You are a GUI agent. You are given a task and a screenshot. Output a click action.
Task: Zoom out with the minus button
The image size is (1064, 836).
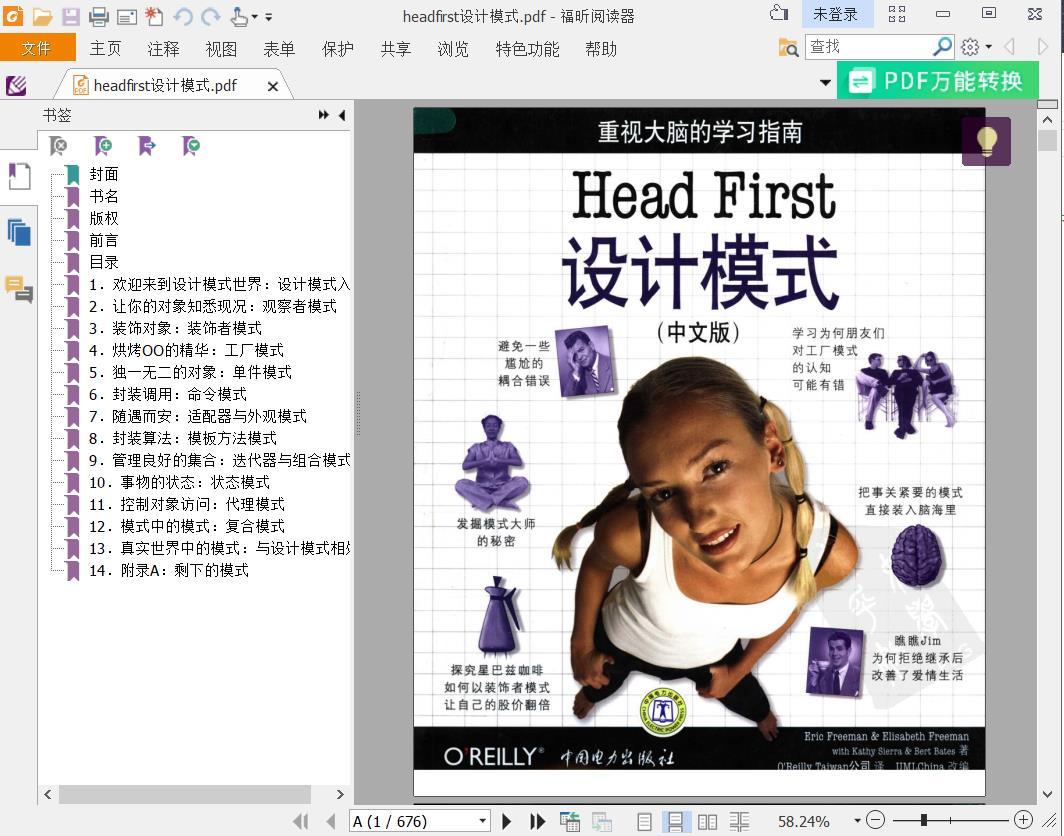point(876,820)
